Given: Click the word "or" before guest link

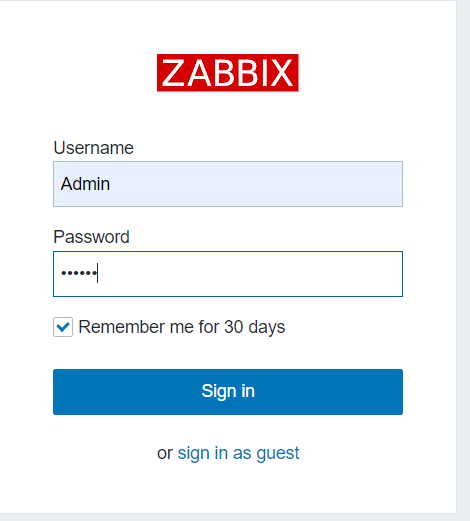Looking at the screenshot, I should coord(165,453).
